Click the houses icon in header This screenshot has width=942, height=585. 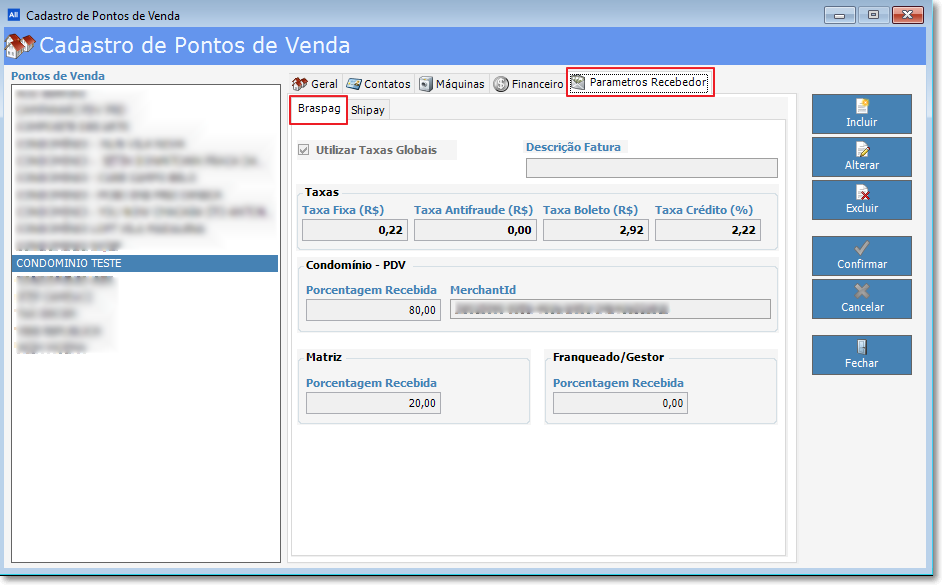pyautogui.click(x=20, y=46)
